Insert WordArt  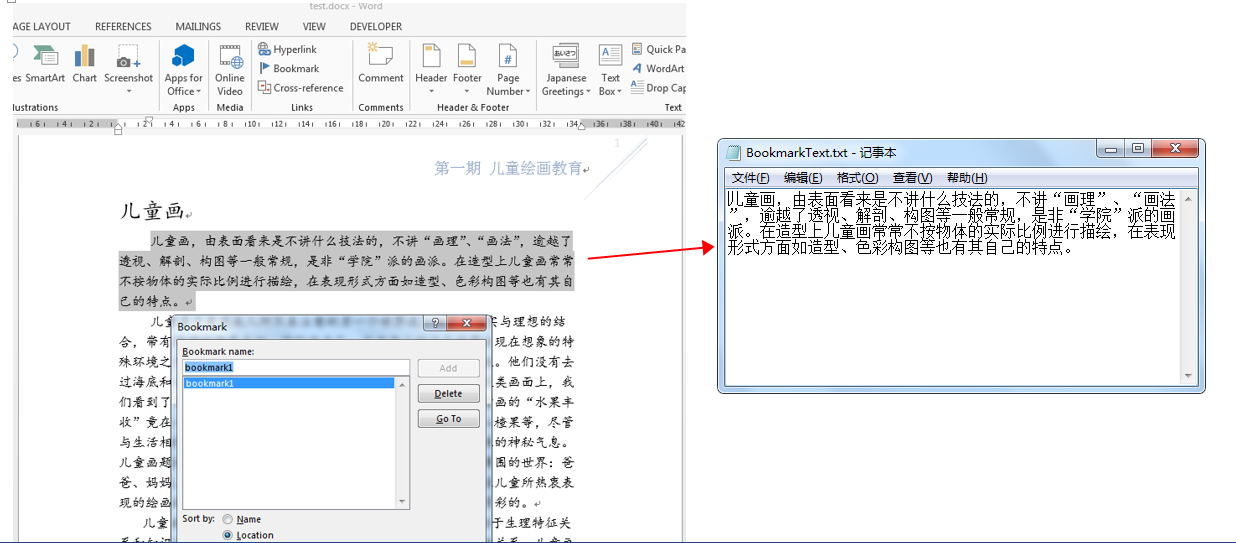[x=659, y=68]
